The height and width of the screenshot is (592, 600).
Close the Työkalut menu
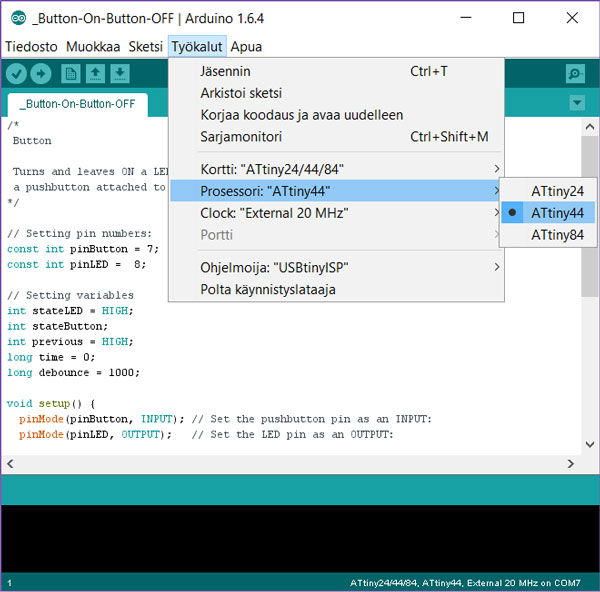[197, 47]
